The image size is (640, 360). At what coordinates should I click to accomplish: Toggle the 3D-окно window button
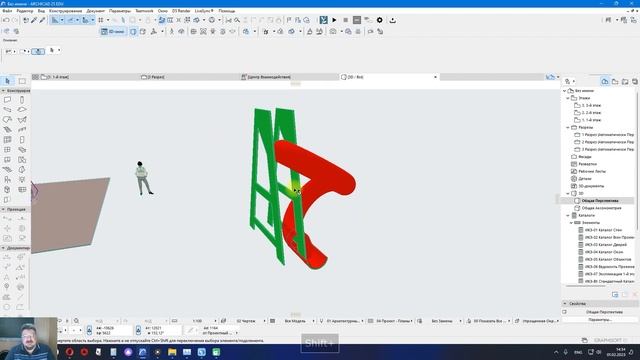coord(113,31)
